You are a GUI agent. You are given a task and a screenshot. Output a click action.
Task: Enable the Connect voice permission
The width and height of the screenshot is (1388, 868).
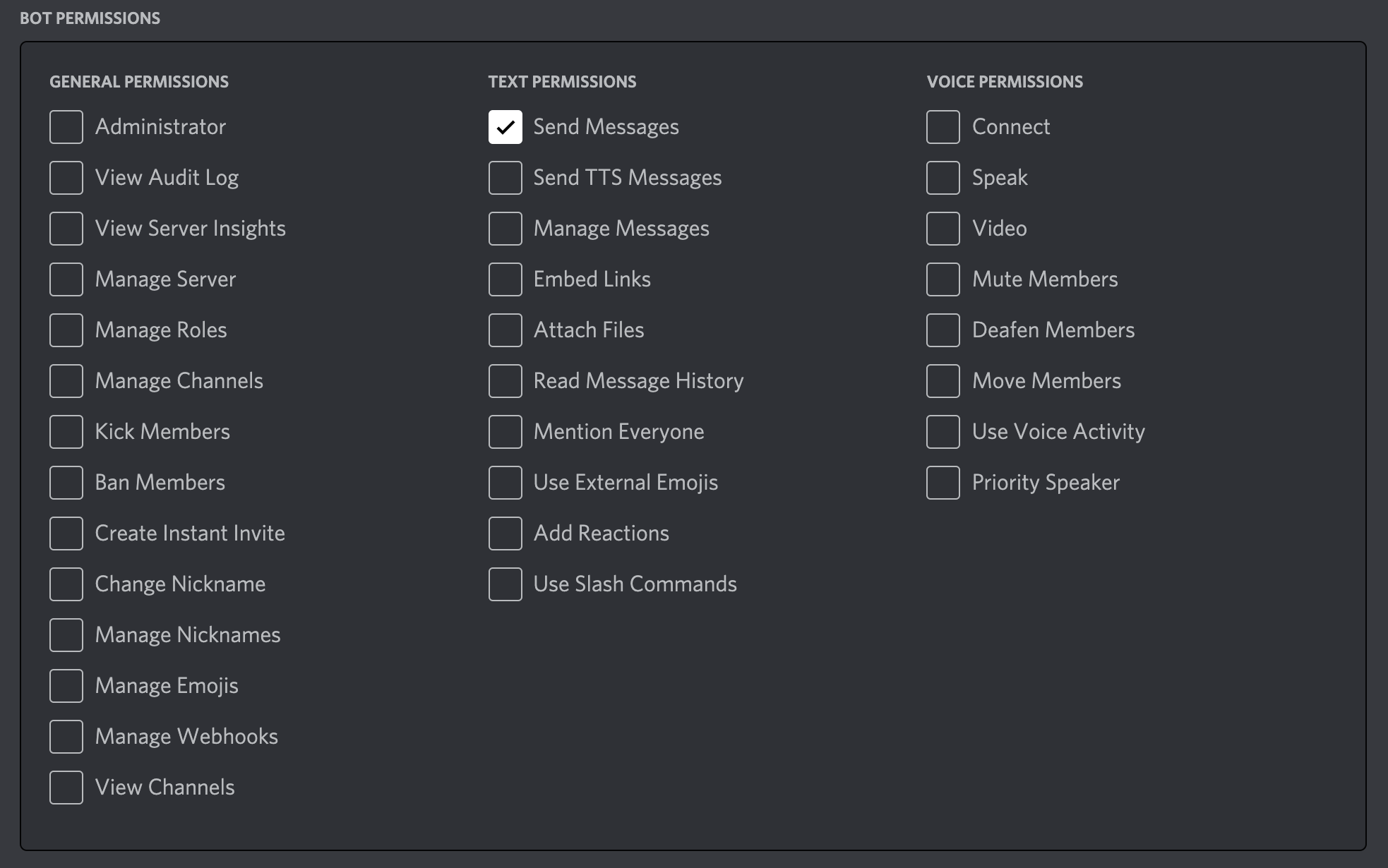point(943,127)
